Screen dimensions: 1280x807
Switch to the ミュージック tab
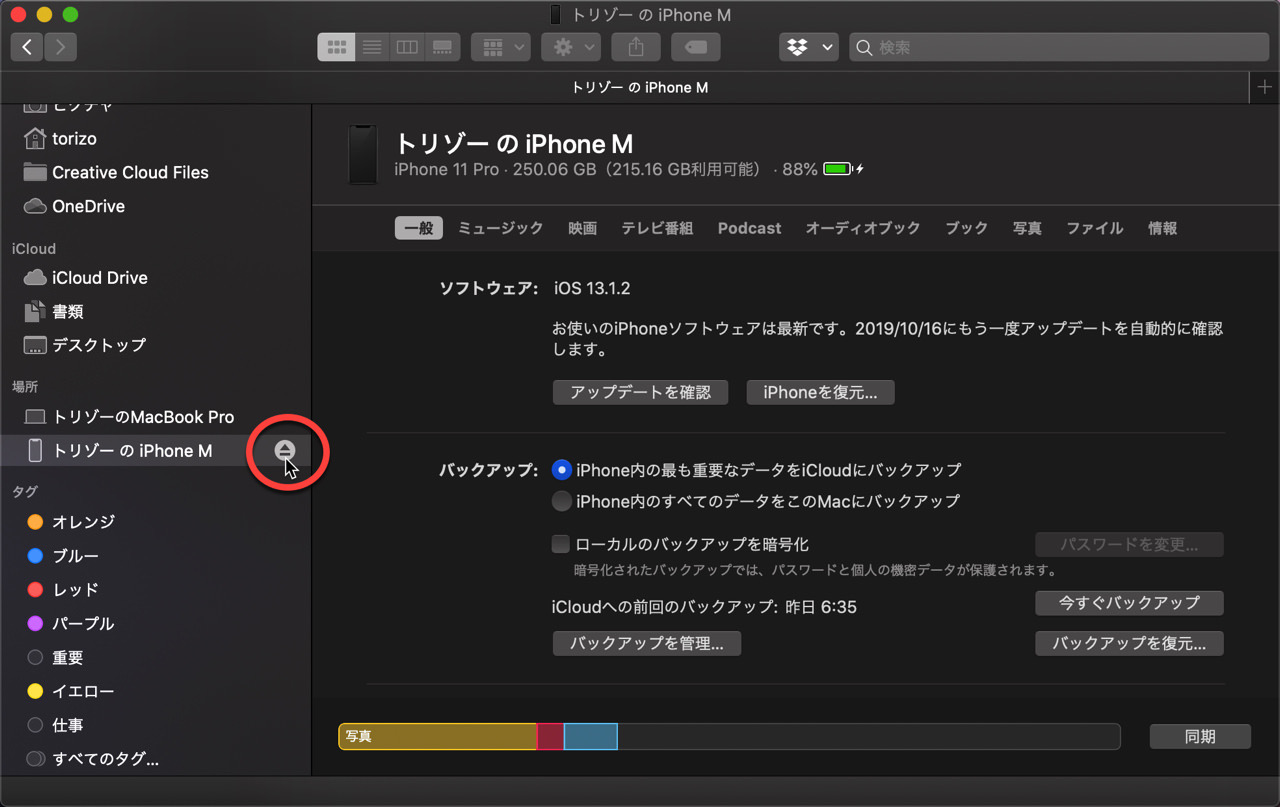pyautogui.click(x=500, y=228)
